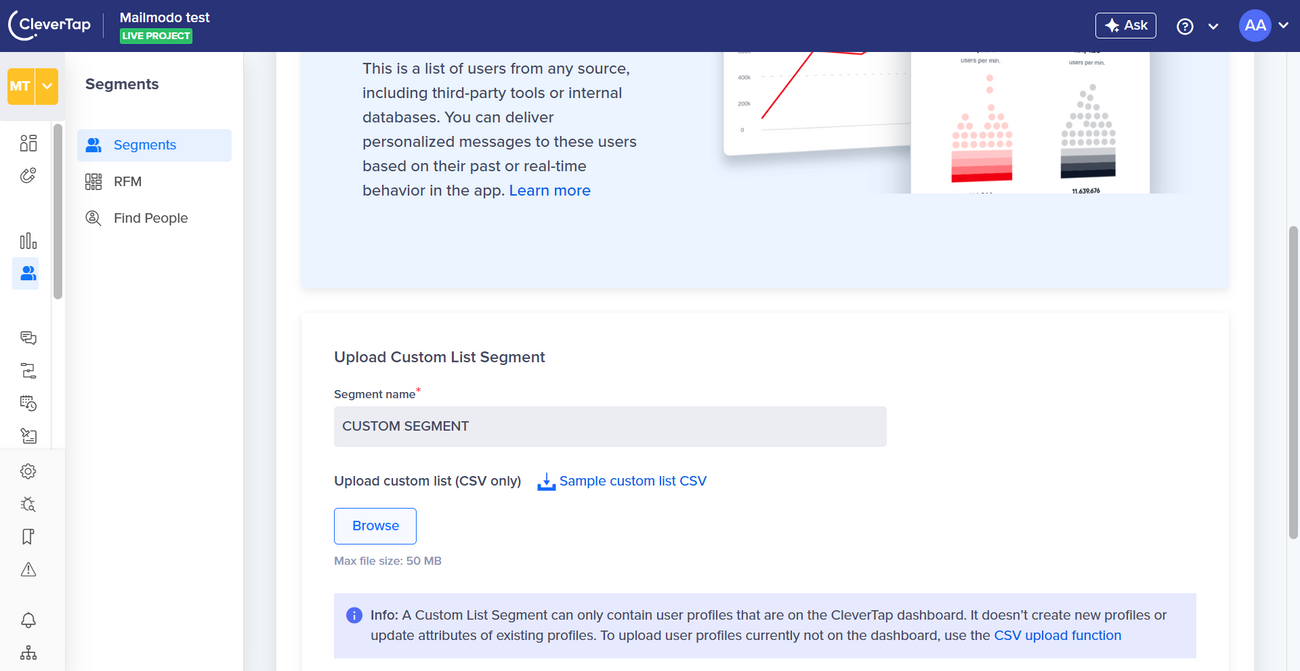Open the notifications bell icon
1300x671 pixels.
click(x=28, y=620)
